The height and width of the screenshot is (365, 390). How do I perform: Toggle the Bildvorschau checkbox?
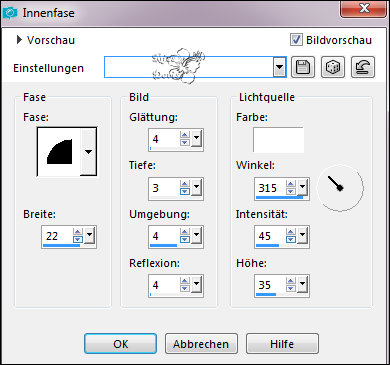pyautogui.click(x=296, y=40)
